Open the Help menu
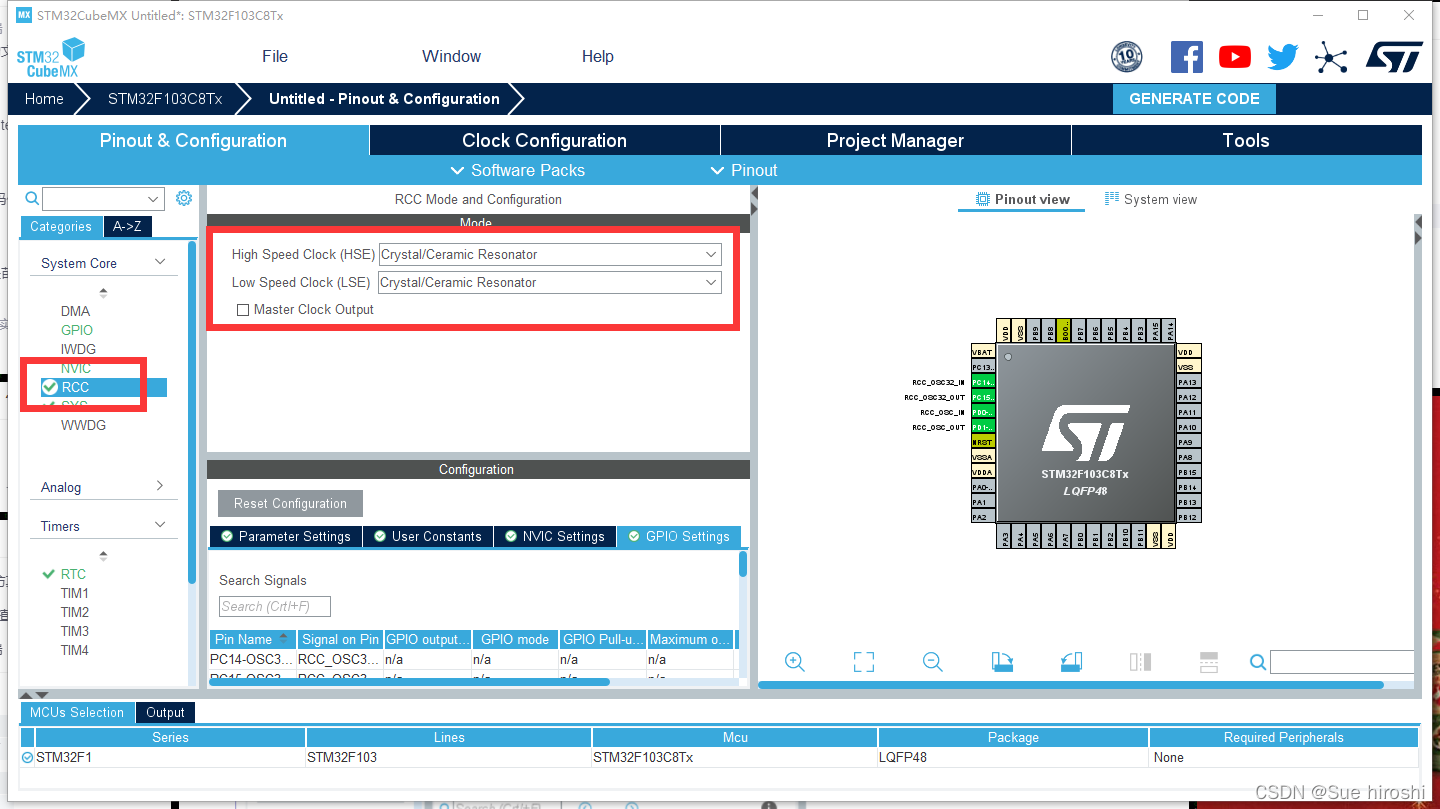Viewport: 1440px width, 809px height. (x=597, y=57)
